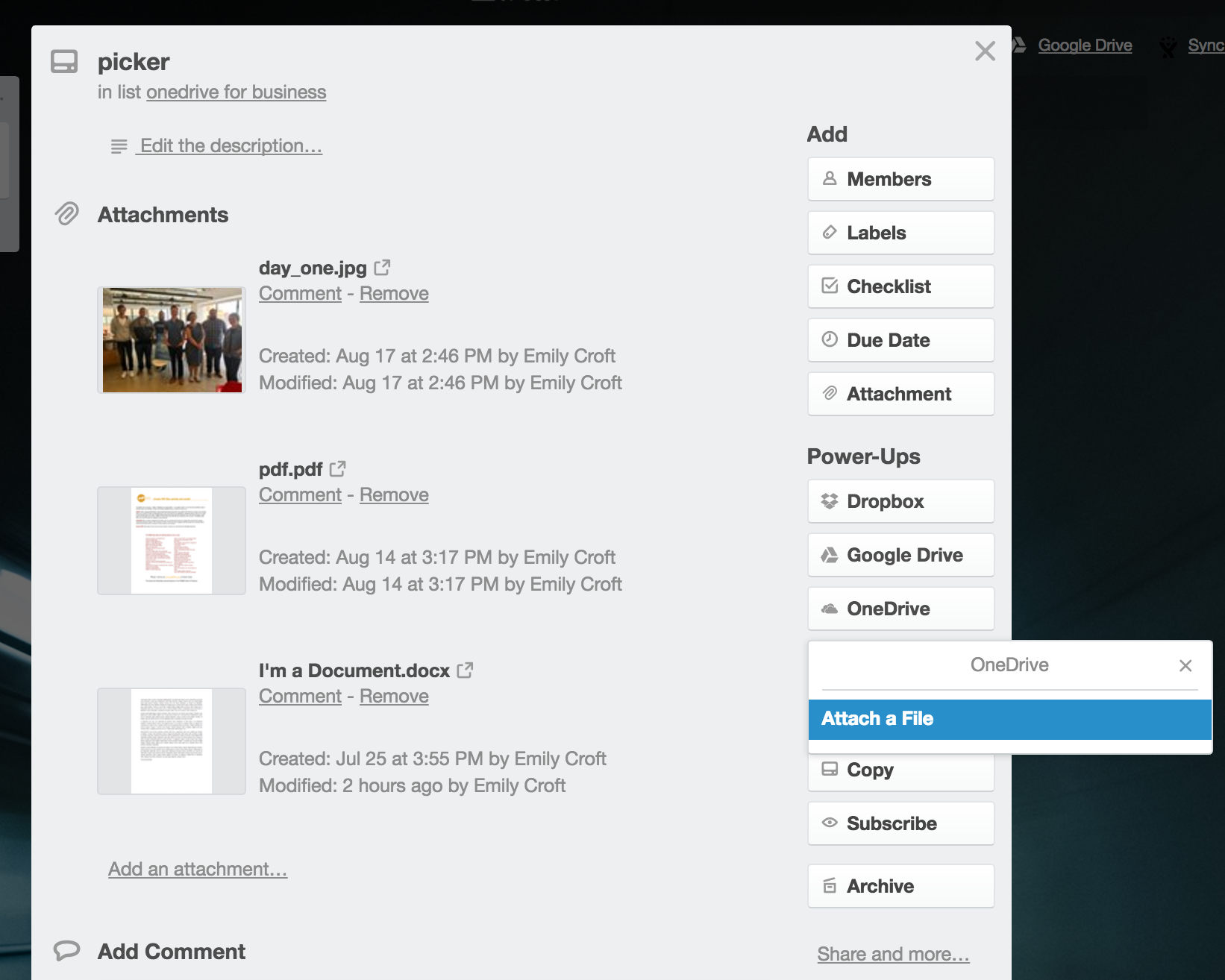
Task: Open the Google Drive Power-Up button
Action: (900, 555)
